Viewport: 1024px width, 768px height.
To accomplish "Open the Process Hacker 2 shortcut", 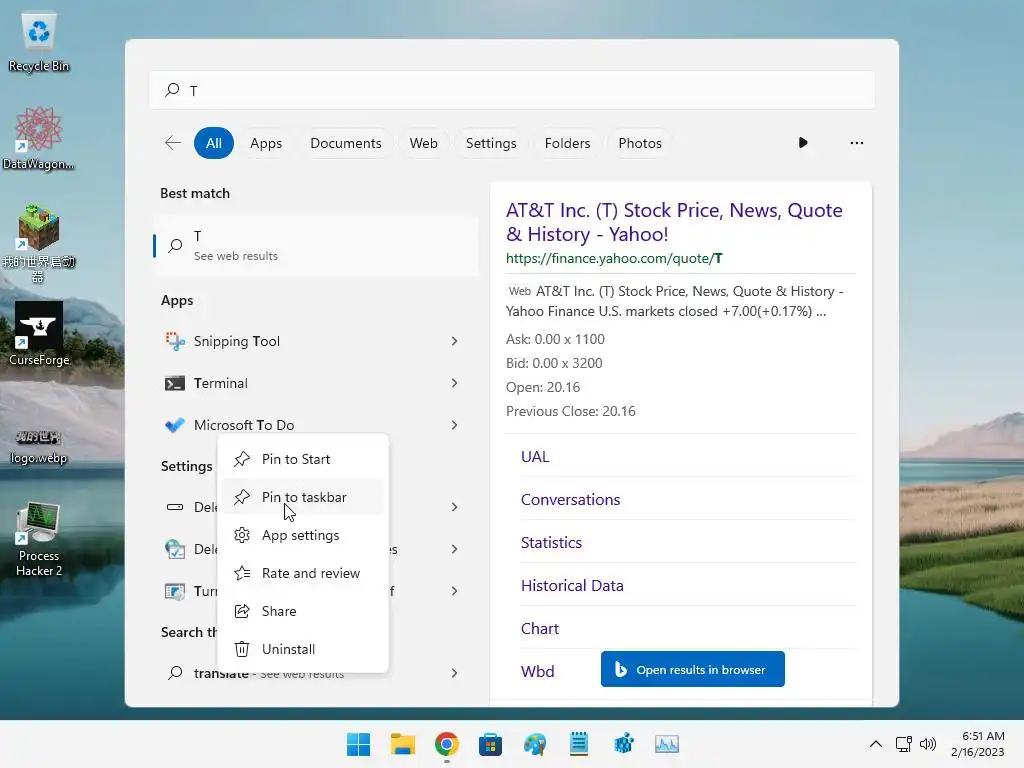I will [39, 539].
